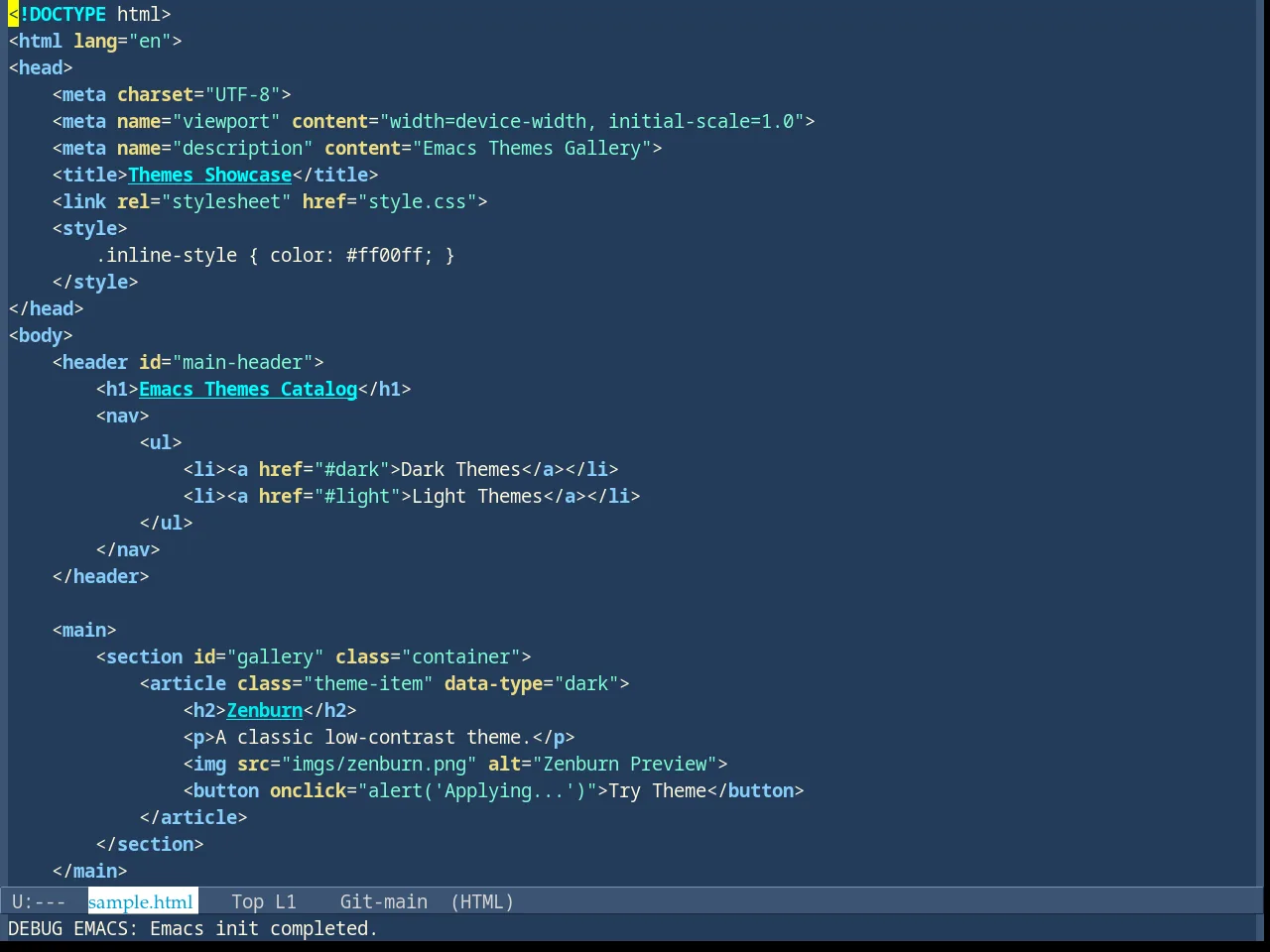Click the .inline-style CSS selector
This screenshot has width=1270, height=952.
(x=167, y=255)
